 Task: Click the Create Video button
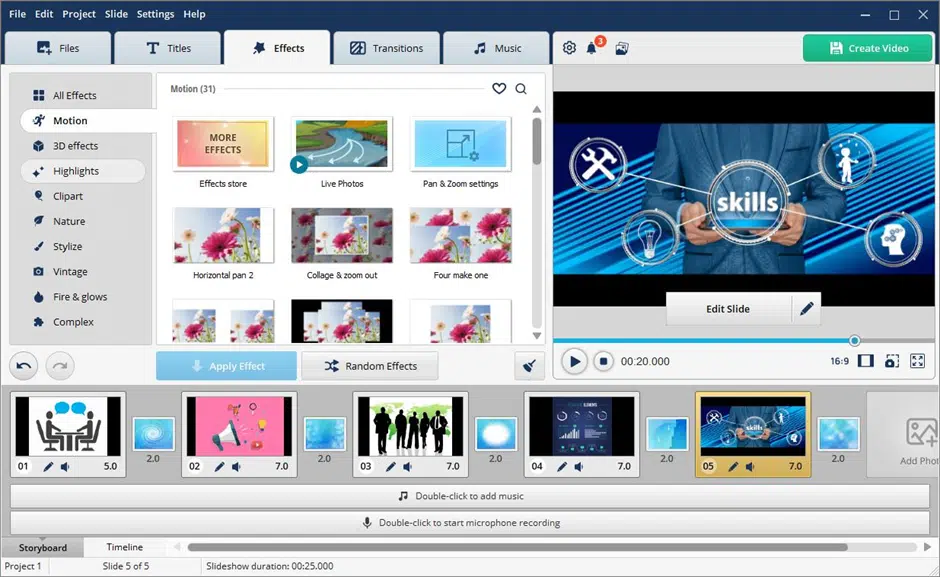[867, 48]
